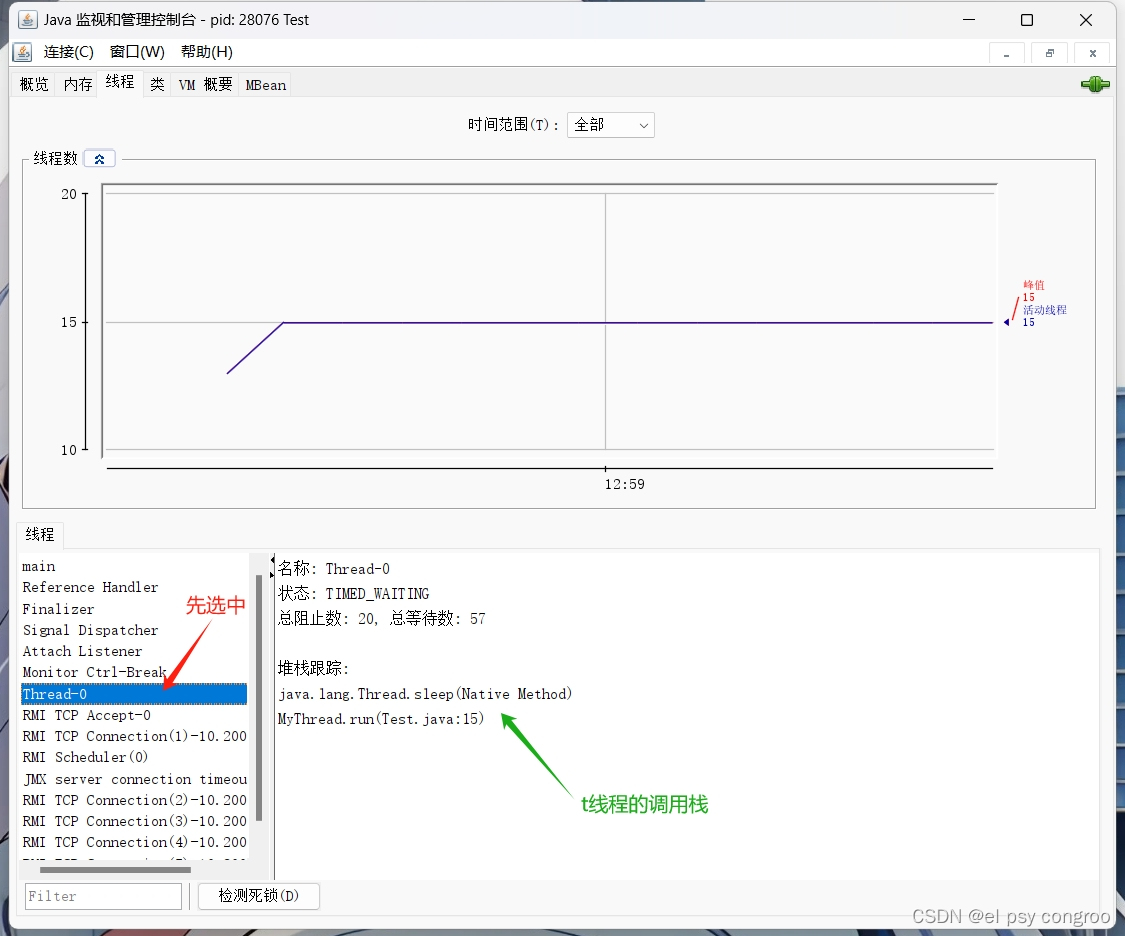Viewport: 1125px width, 936px height.
Task: Click the 12:59 time axis label
Action: coord(624,484)
